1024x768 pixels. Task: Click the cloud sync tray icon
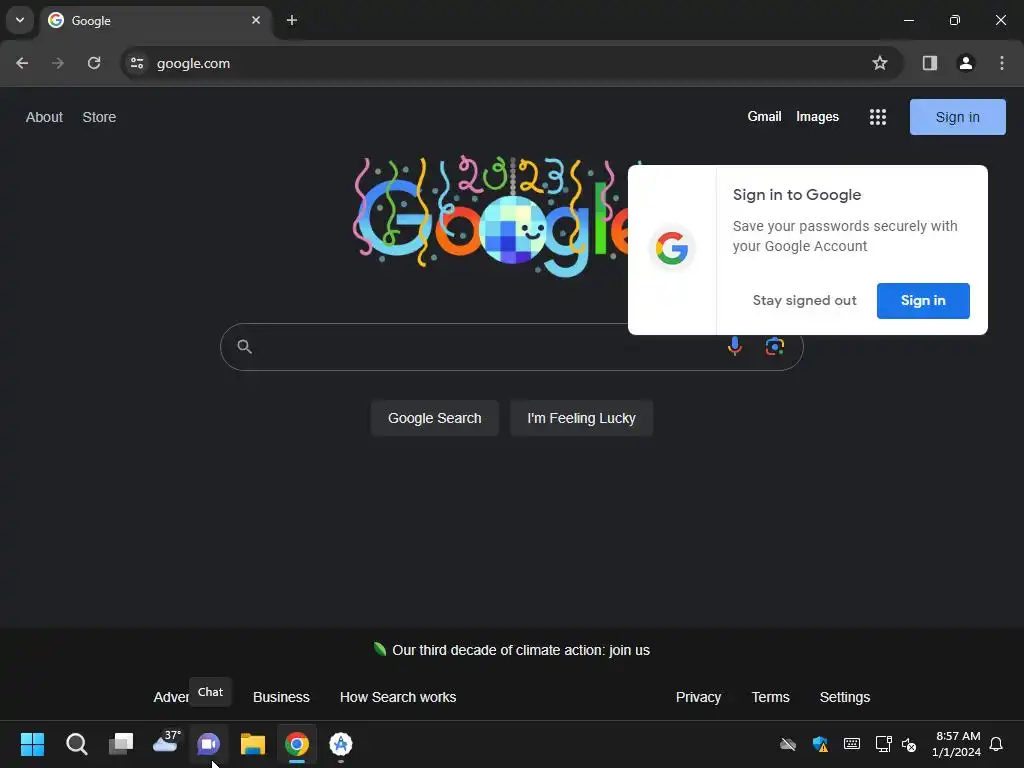(788, 744)
